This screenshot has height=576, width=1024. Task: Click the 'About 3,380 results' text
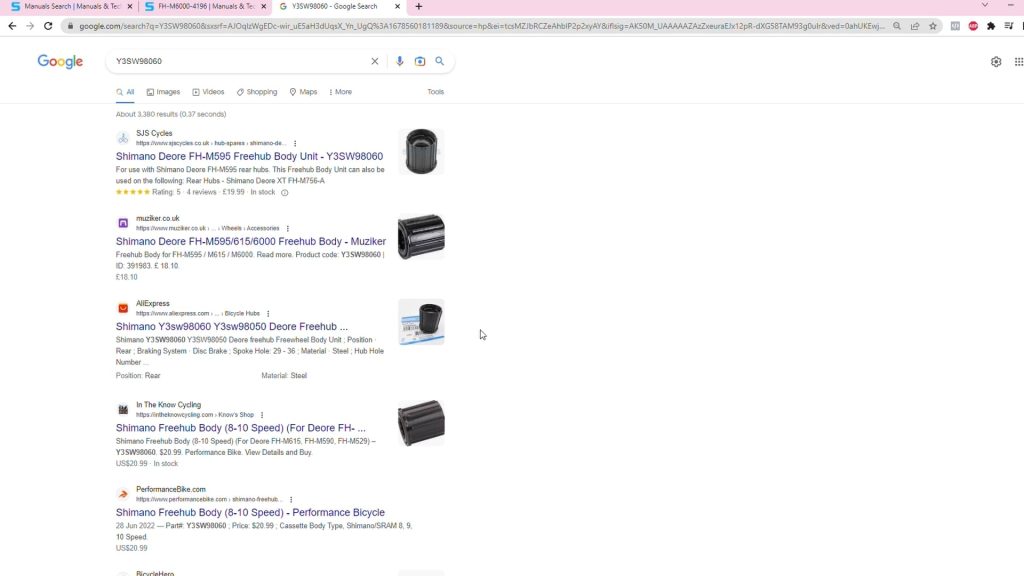coord(171,114)
